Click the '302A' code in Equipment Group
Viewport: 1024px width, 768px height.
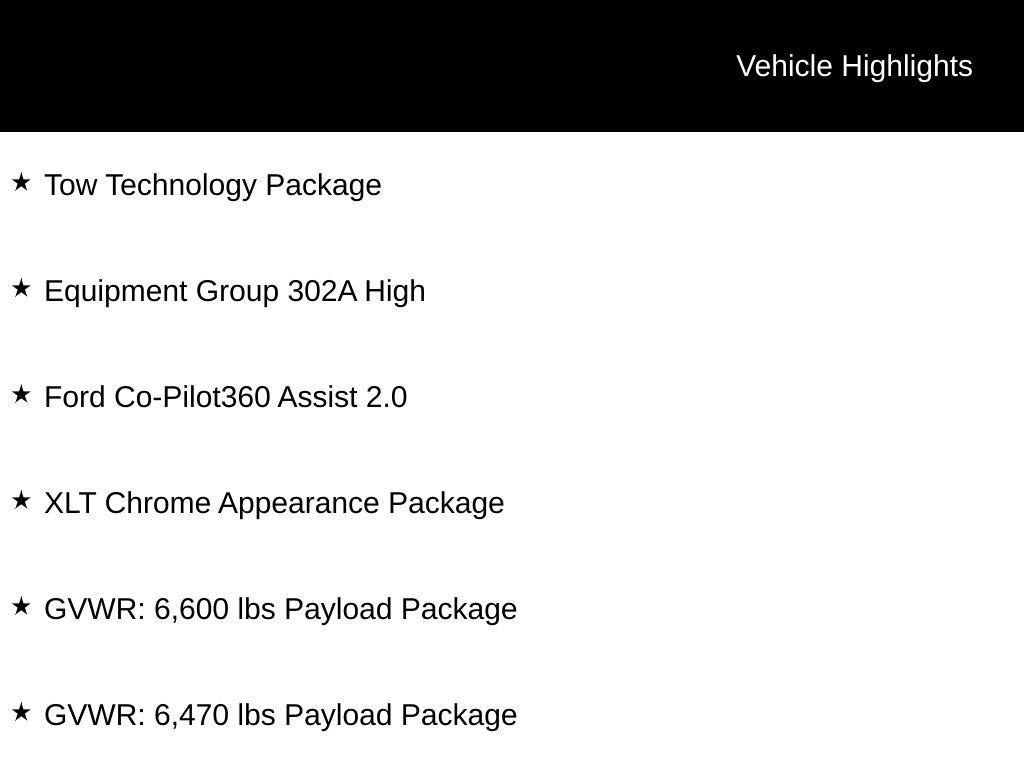coord(322,291)
